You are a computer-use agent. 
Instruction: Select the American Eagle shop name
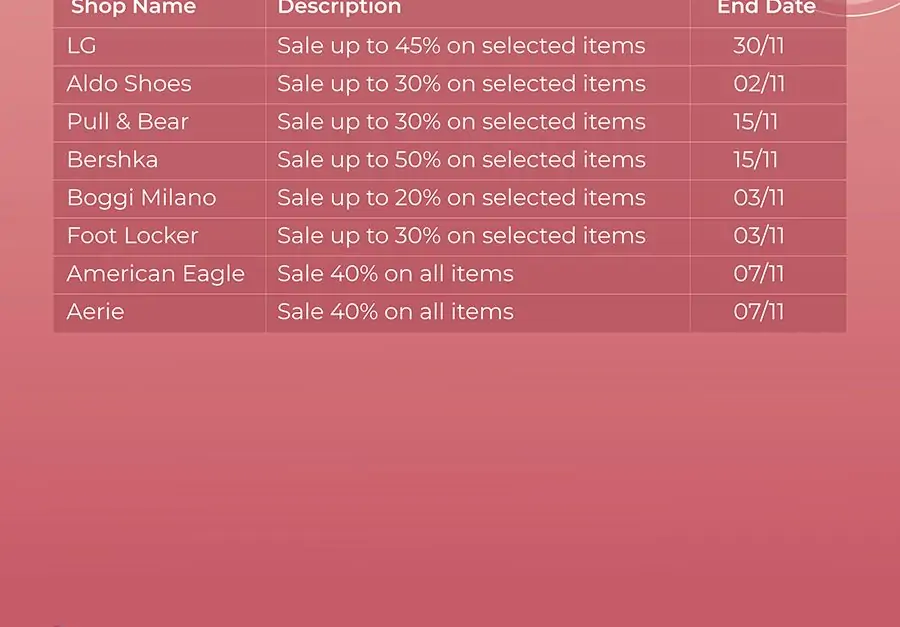click(x=155, y=274)
